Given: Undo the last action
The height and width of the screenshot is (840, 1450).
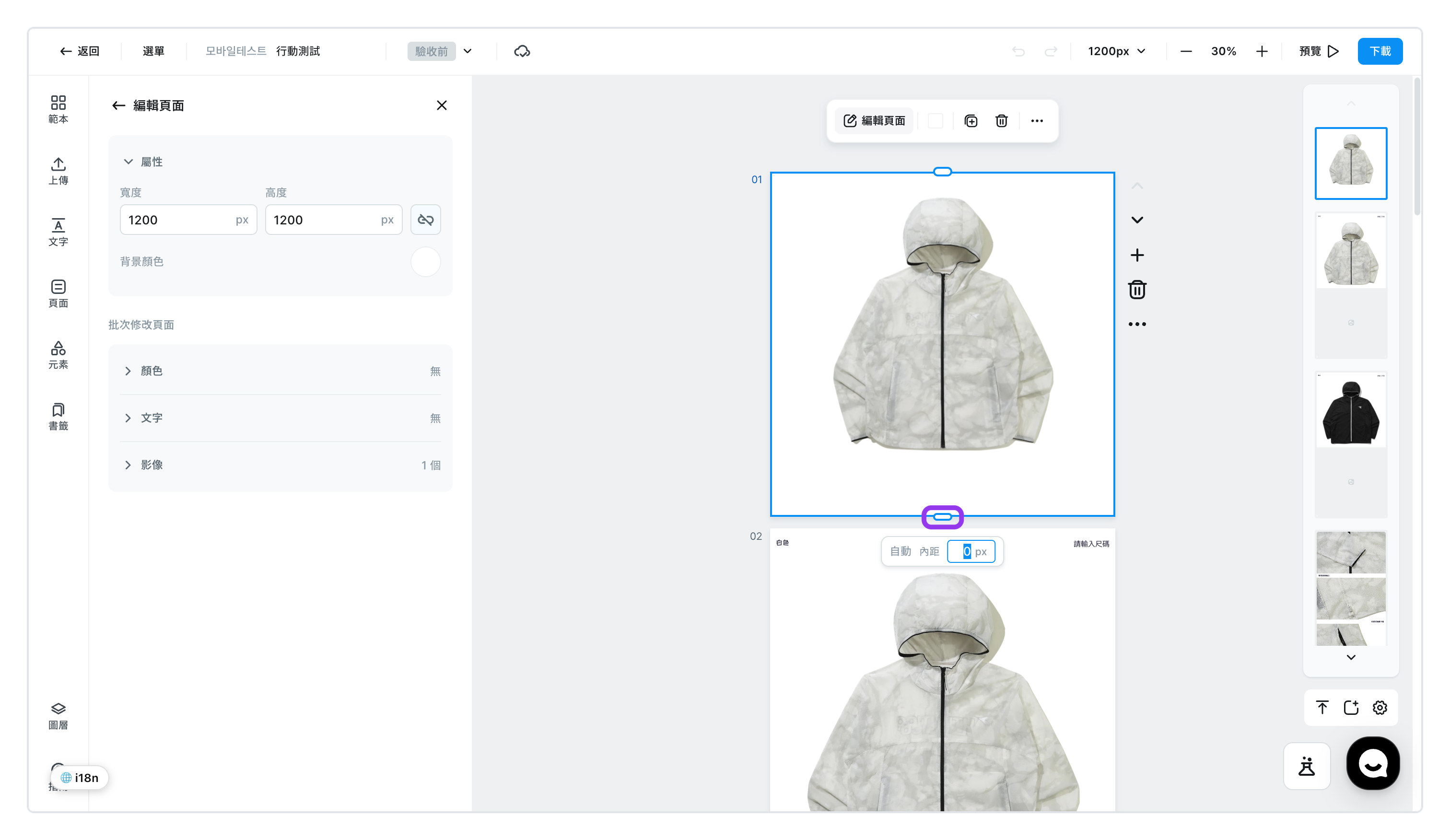Looking at the screenshot, I should coord(1018,51).
